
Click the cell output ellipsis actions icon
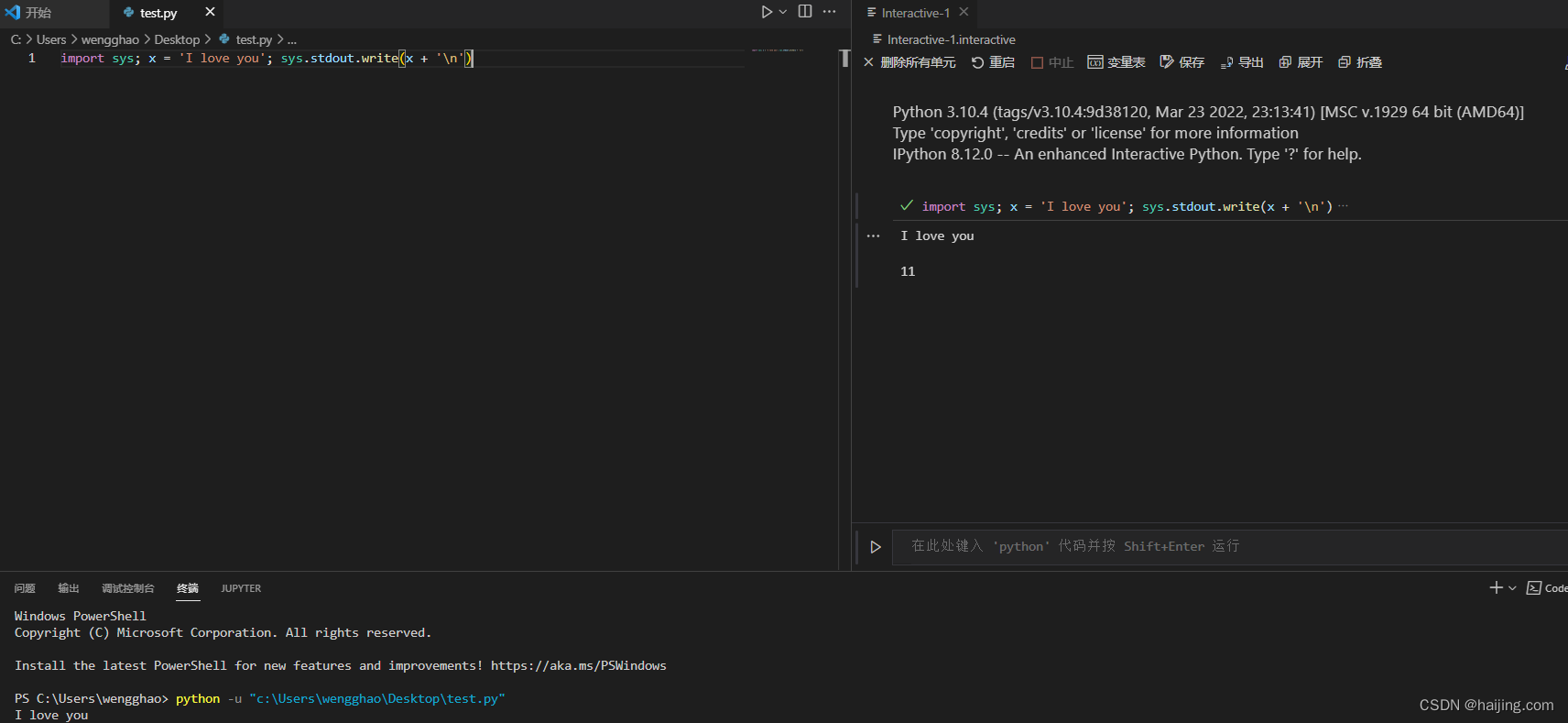coord(874,236)
